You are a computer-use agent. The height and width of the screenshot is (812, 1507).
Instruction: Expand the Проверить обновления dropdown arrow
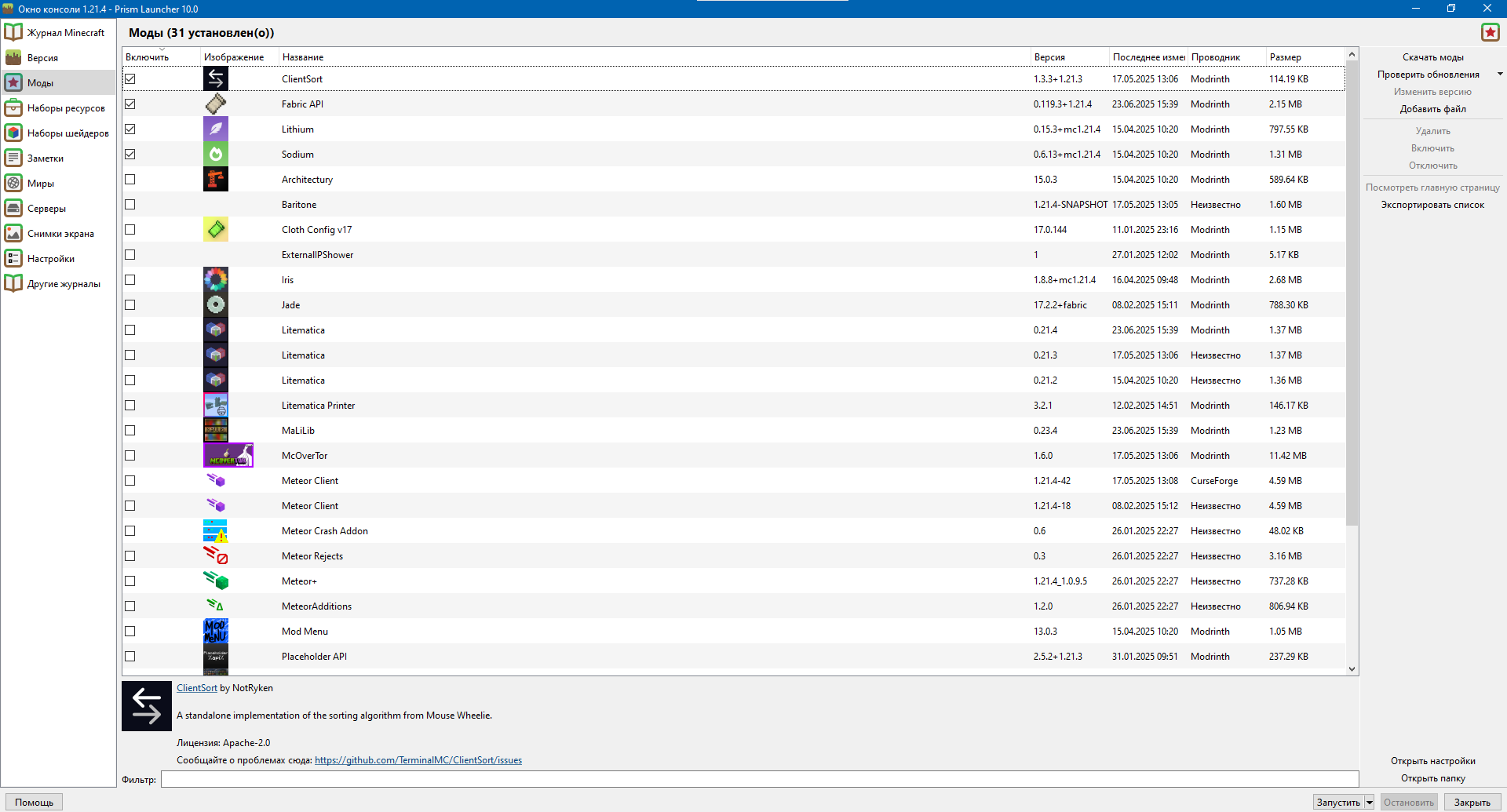pyautogui.click(x=1500, y=75)
